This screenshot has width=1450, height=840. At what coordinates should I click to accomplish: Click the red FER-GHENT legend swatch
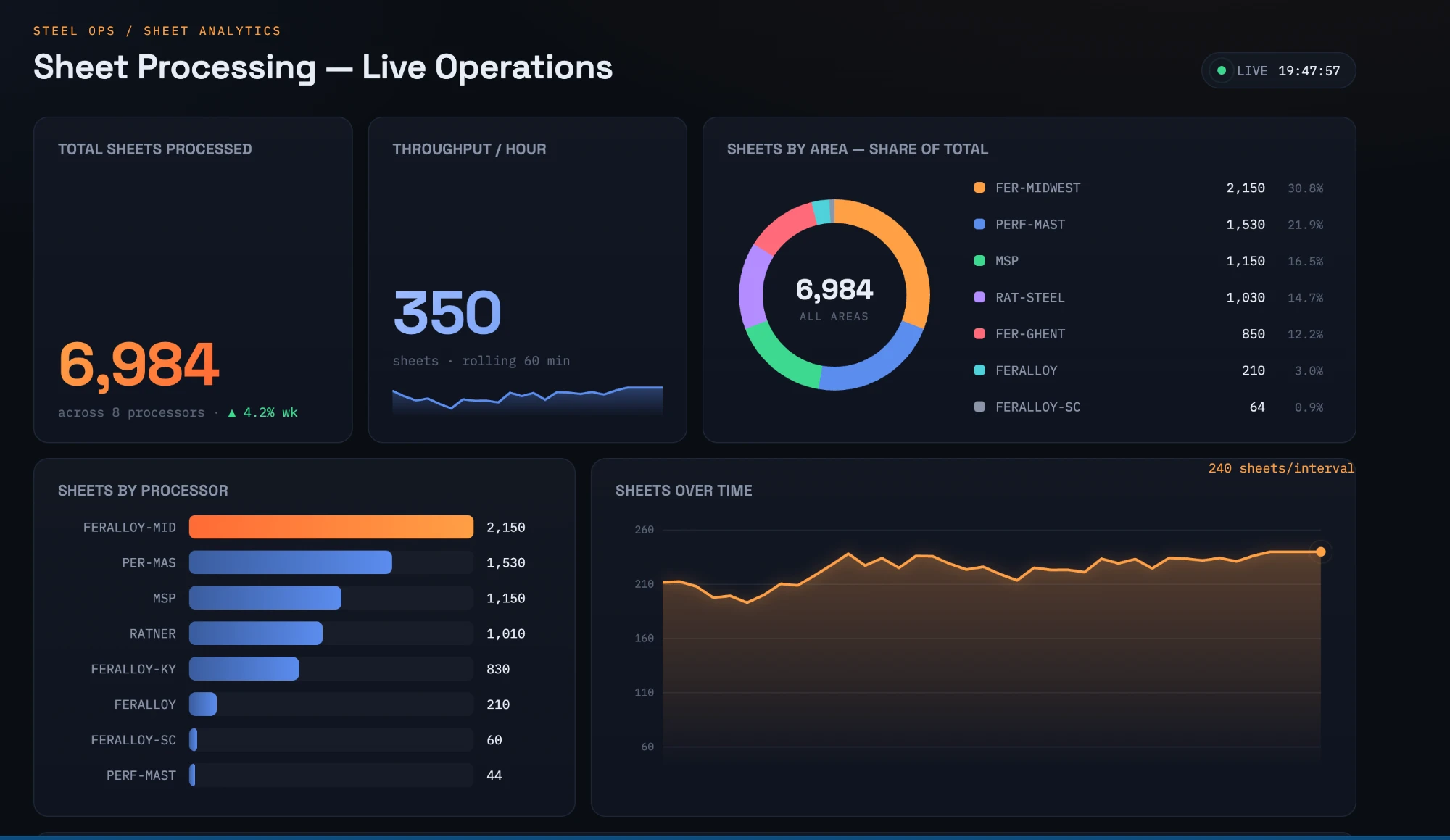[x=979, y=333]
